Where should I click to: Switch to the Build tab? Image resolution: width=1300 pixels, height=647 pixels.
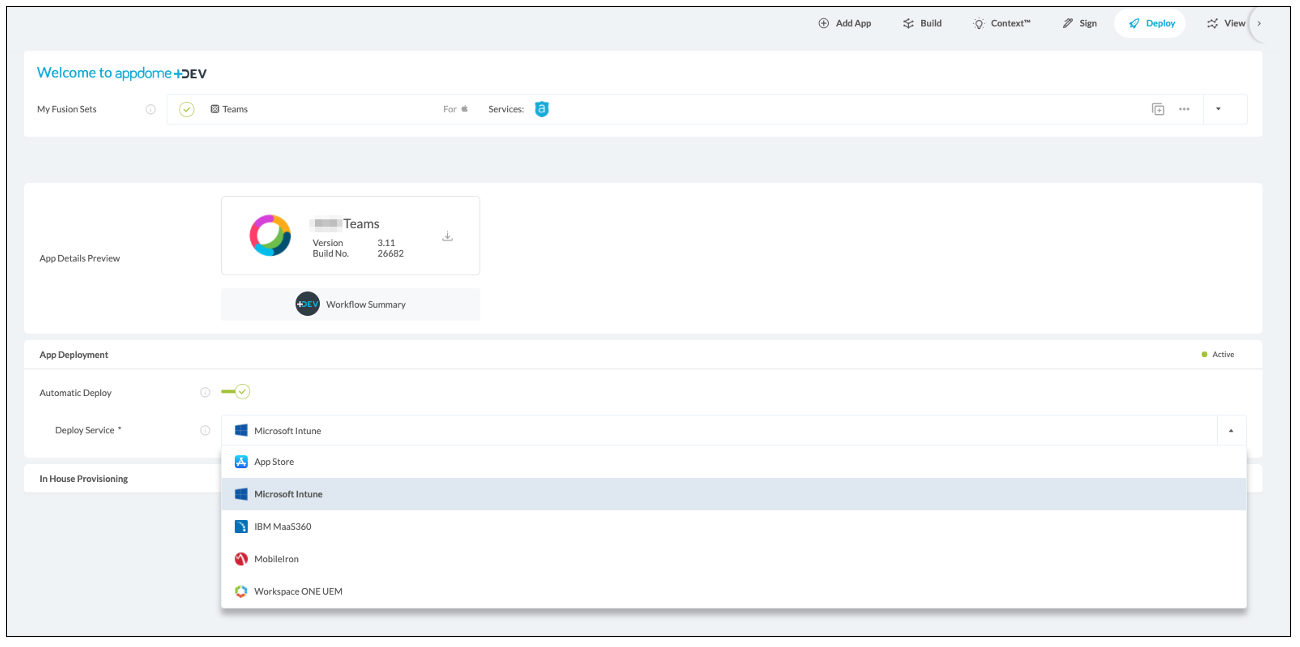(x=922, y=23)
